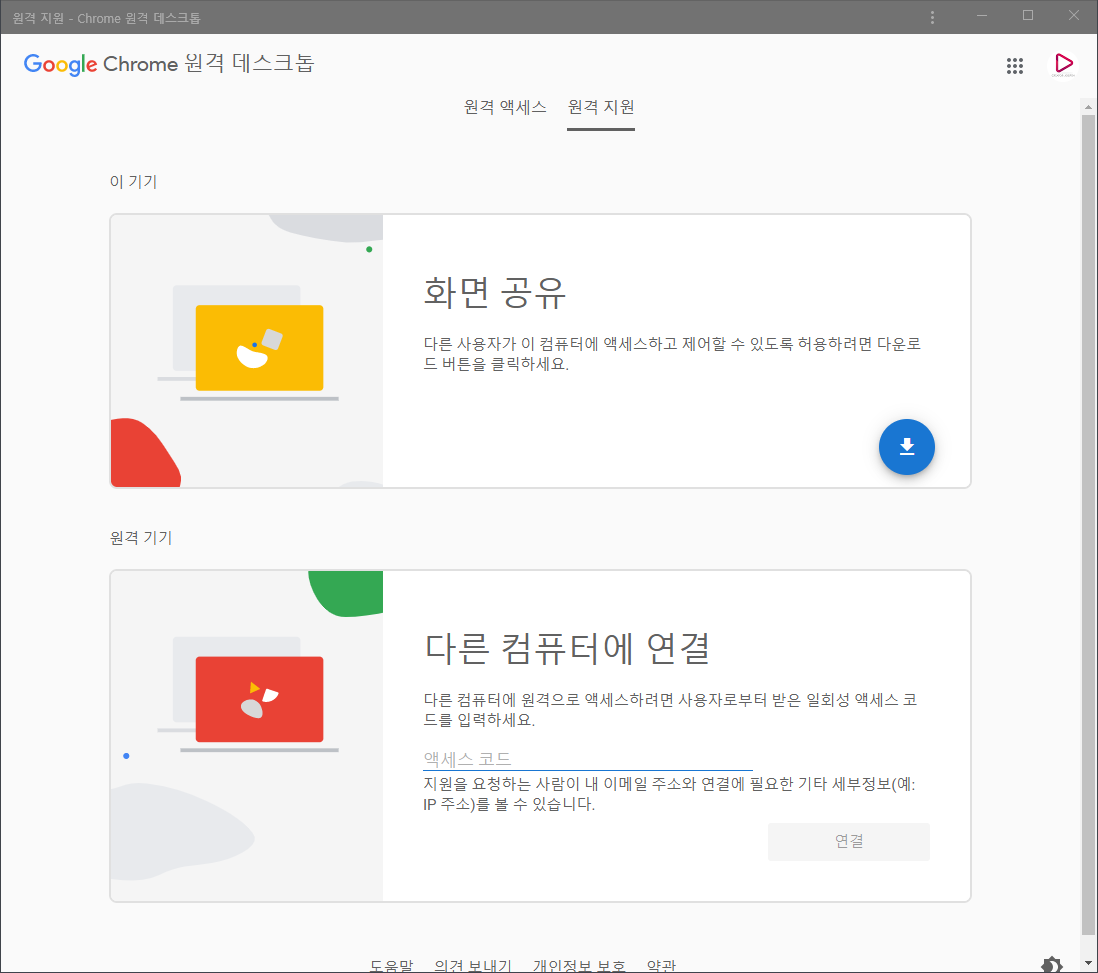Minimize the Chrome 원격 데스크톱 window

pyautogui.click(x=982, y=16)
